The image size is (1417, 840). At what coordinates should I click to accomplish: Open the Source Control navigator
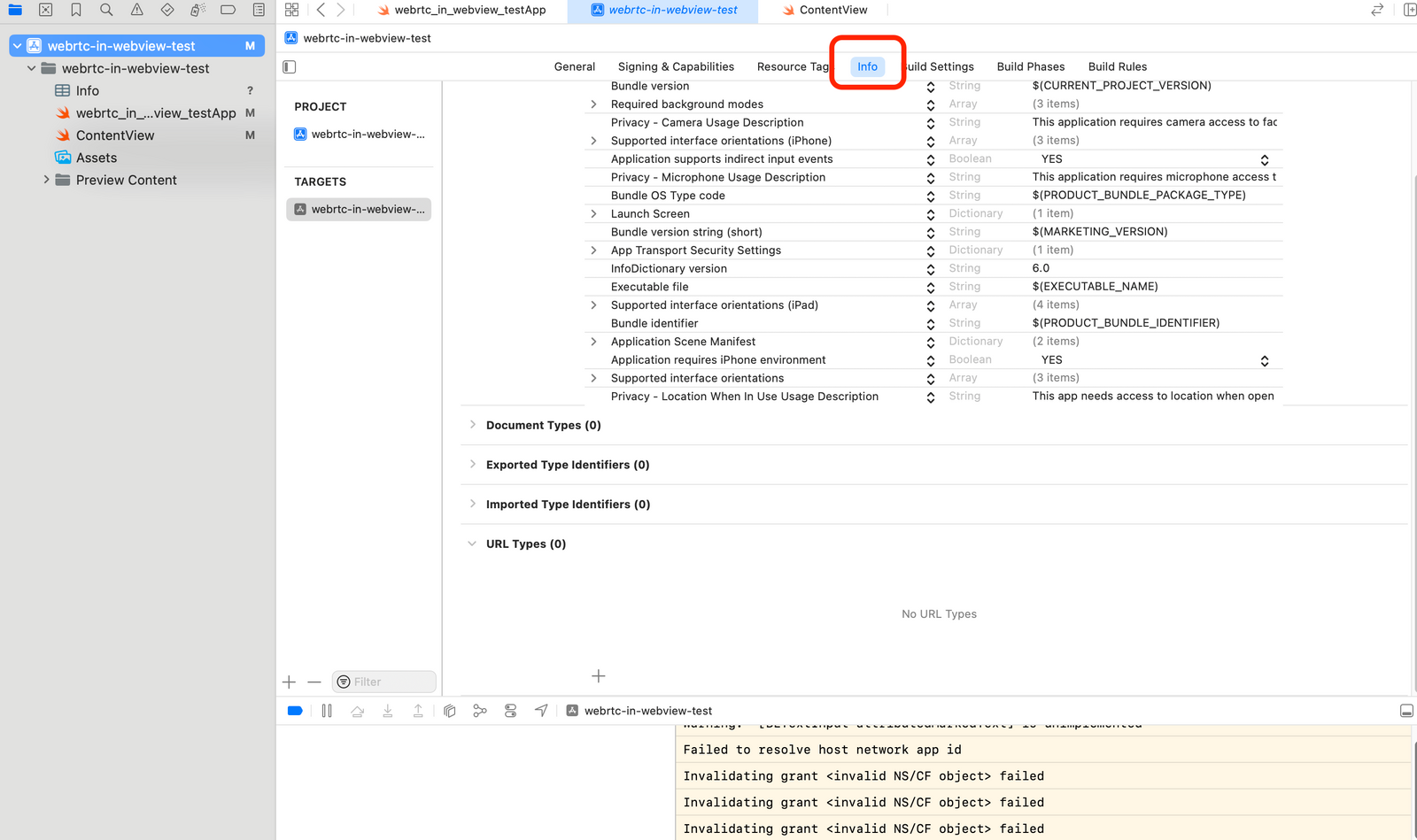click(46, 10)
